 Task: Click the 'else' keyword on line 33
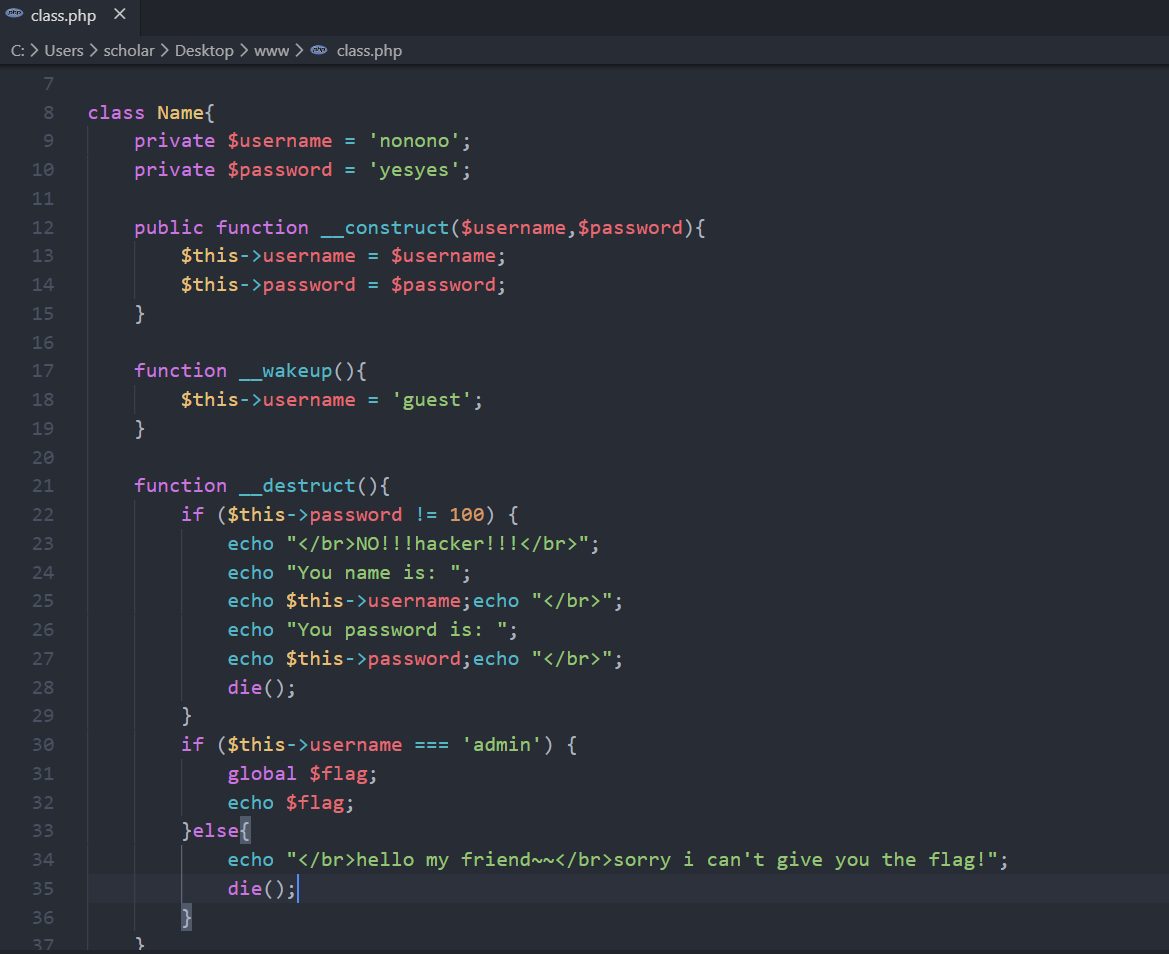[215, 831]
